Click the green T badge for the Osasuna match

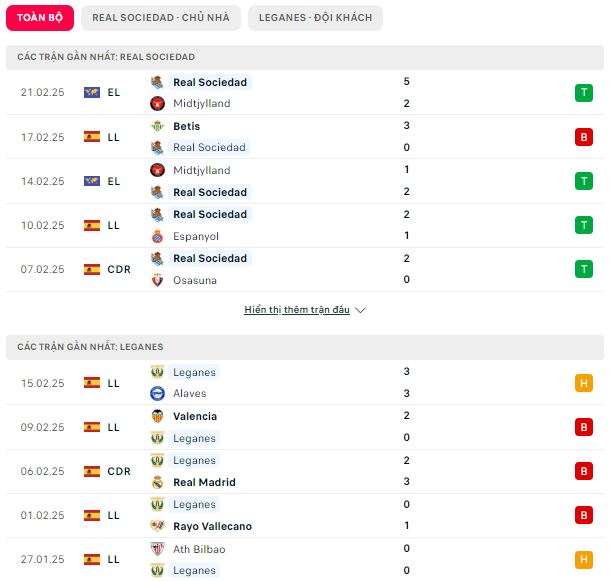583,269
